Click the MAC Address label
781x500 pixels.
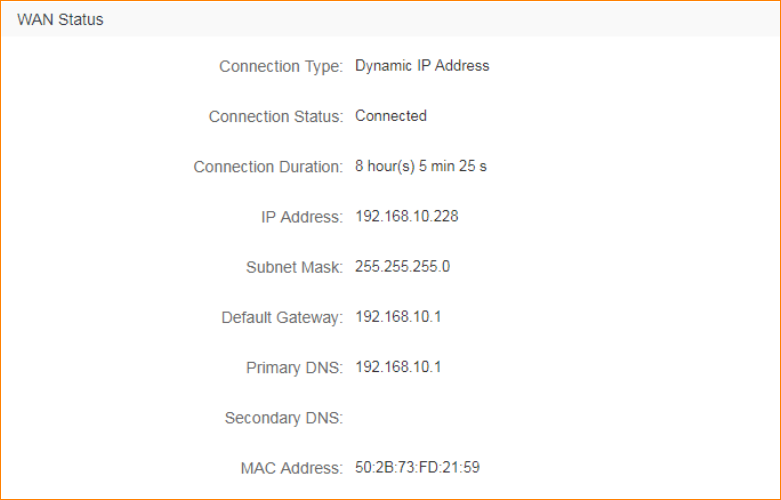292,467
